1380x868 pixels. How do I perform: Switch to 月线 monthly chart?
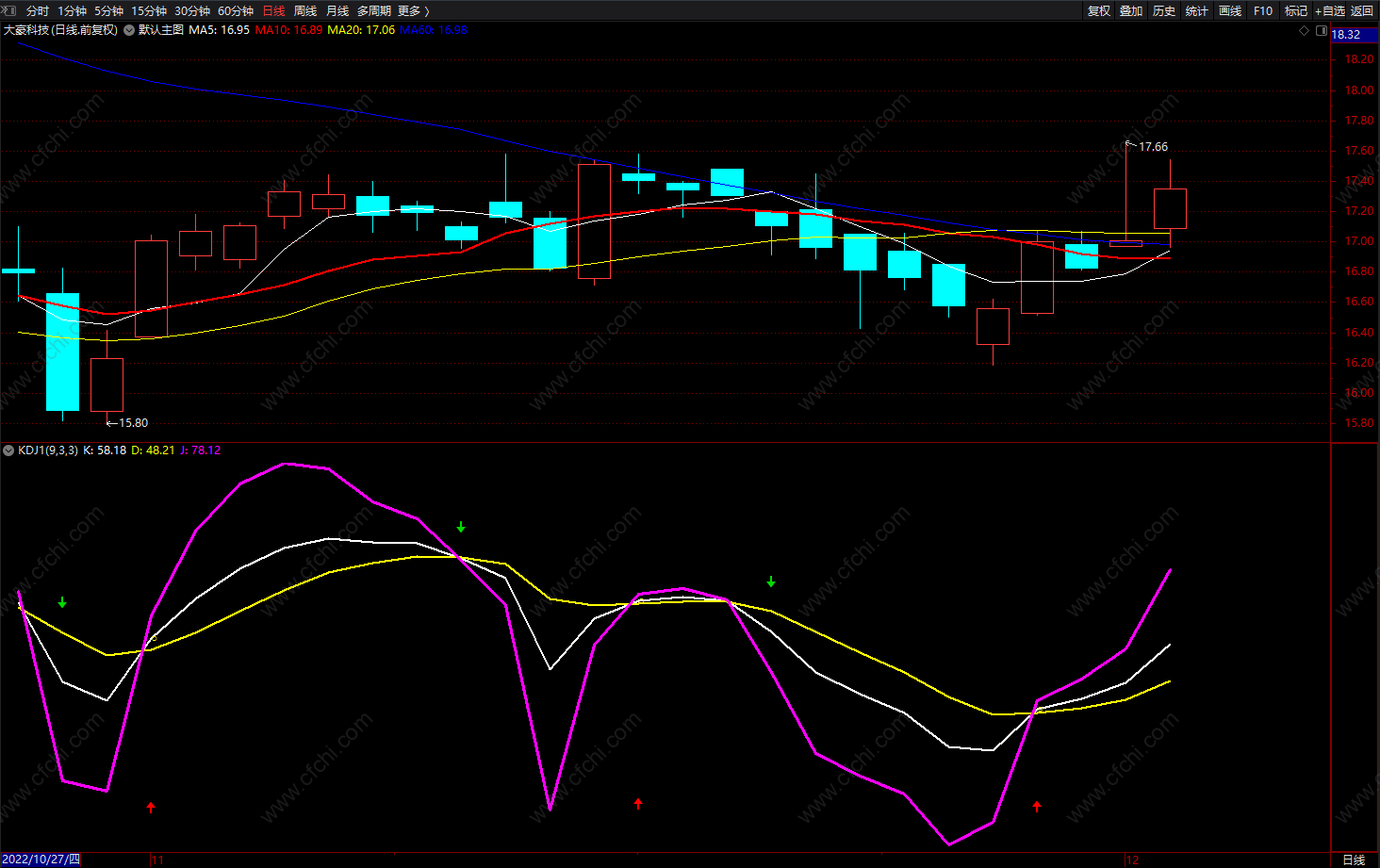[x=337, y=10]
